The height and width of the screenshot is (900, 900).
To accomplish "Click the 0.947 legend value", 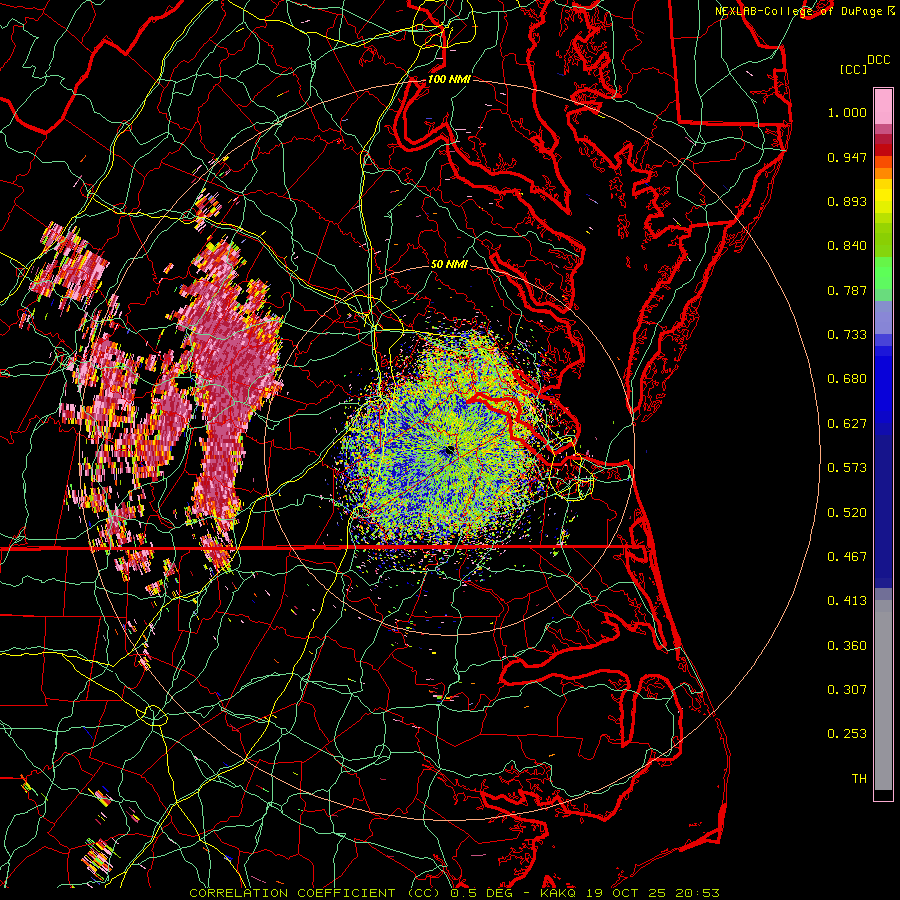I will tap(847, 157).
